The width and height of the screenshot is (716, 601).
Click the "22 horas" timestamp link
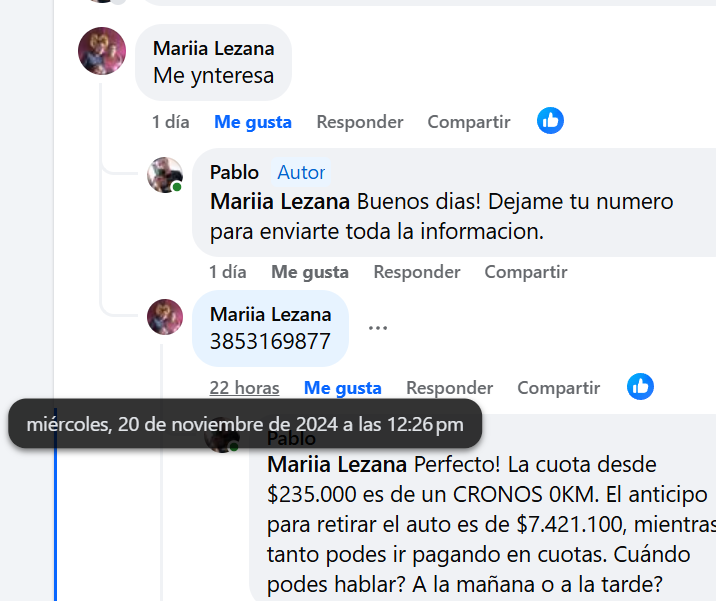click(x=244, y=388)
